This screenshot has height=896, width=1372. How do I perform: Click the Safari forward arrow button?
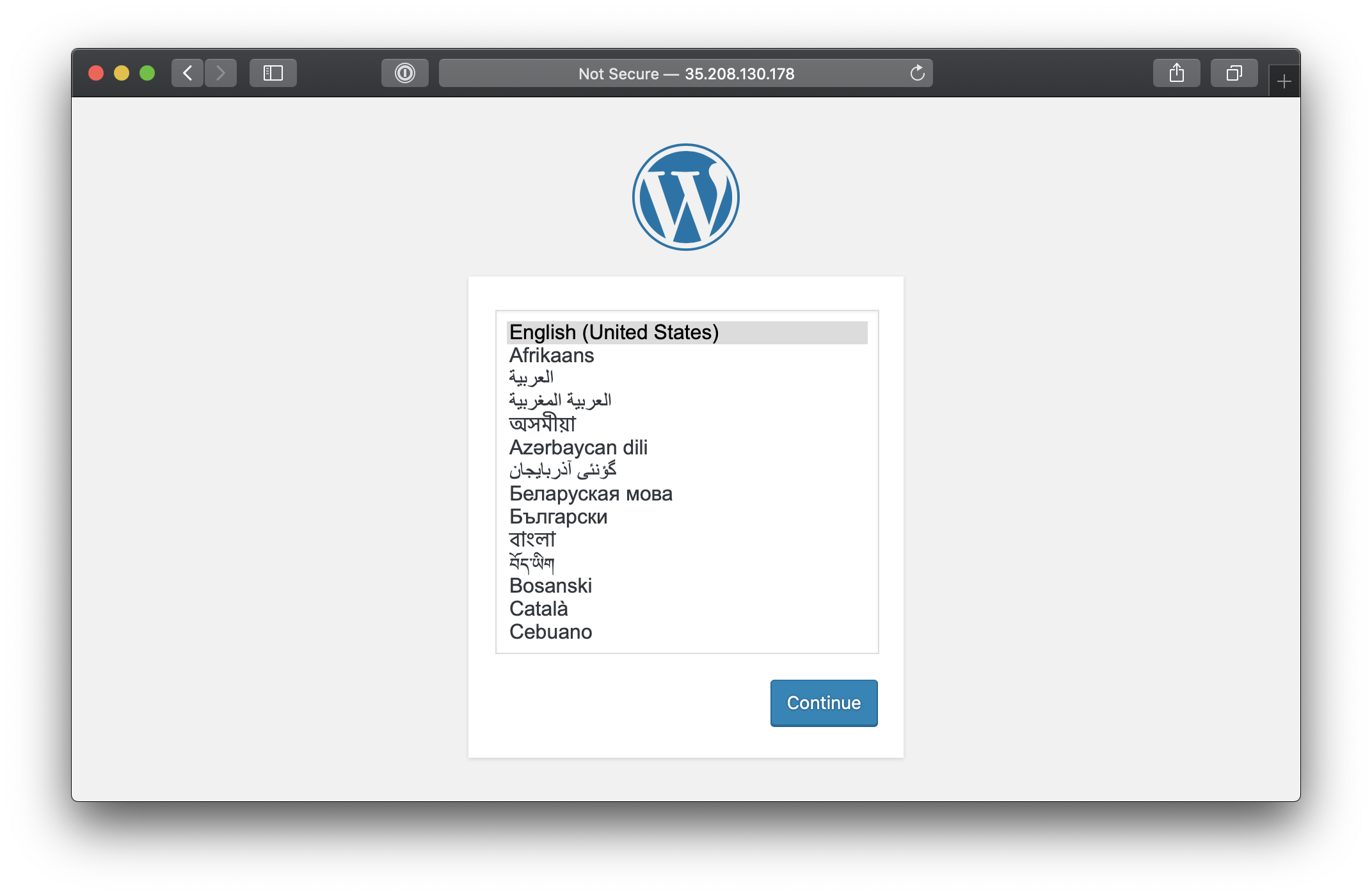(x=221, y=73)
